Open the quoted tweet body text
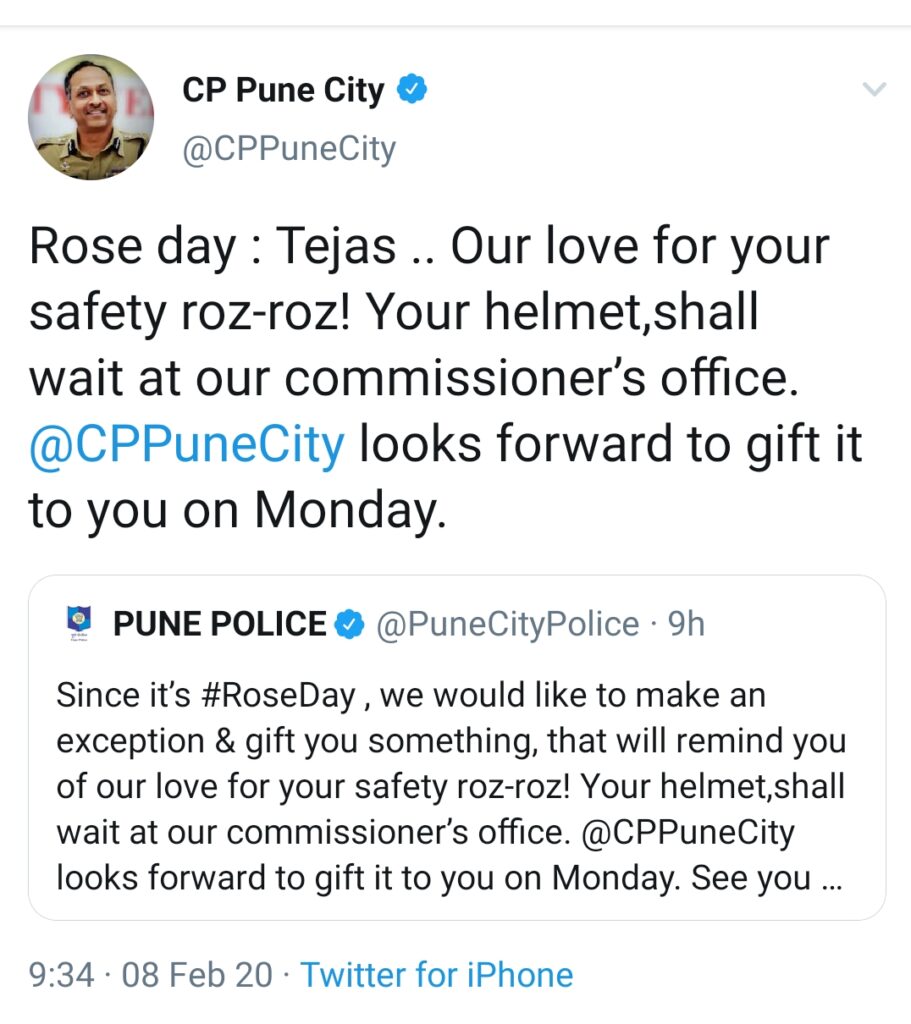911x1024 pixels. (x=451, y=786)
